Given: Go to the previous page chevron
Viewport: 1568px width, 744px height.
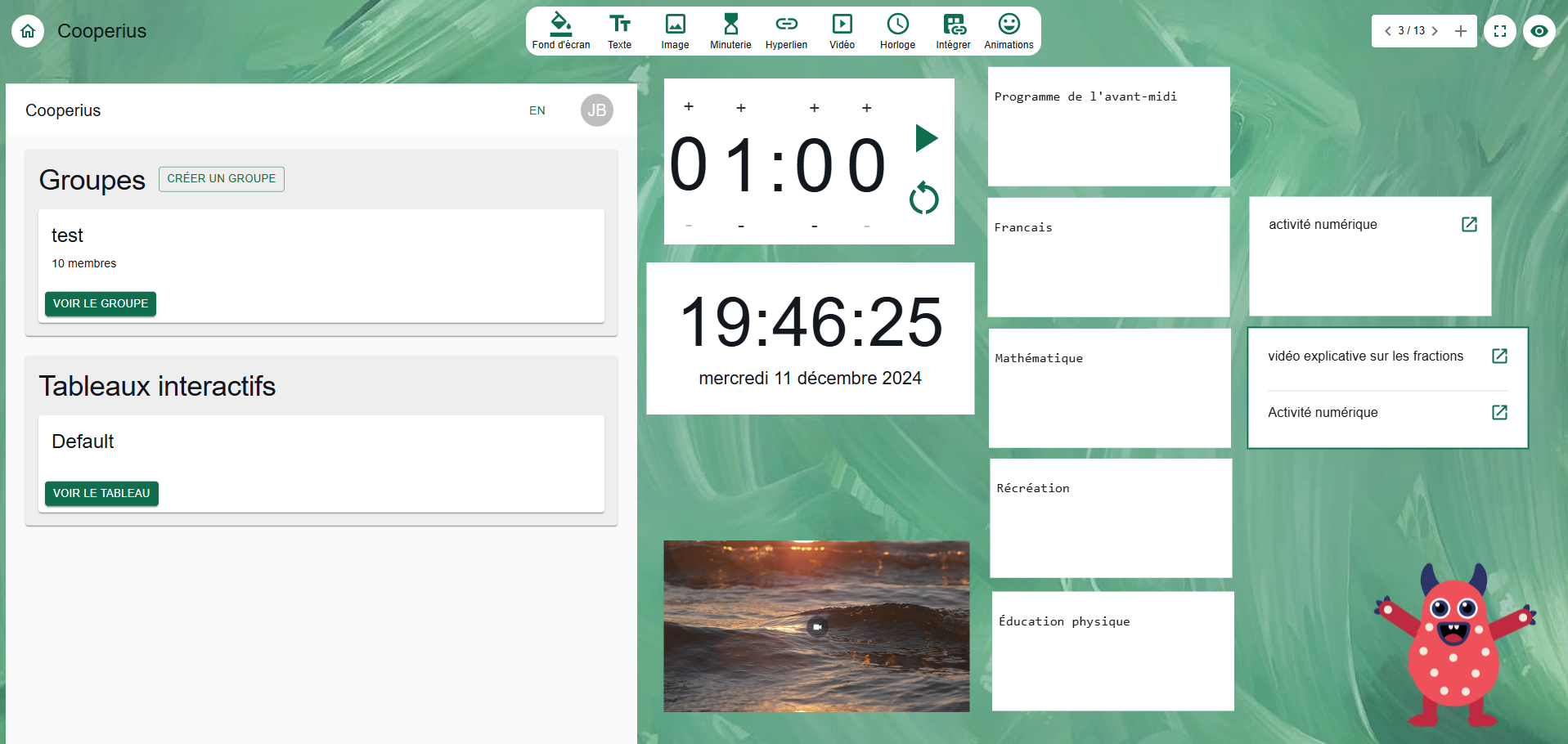Looking at the screenshot, I should pyautogui.click(x=1387, y=31).
